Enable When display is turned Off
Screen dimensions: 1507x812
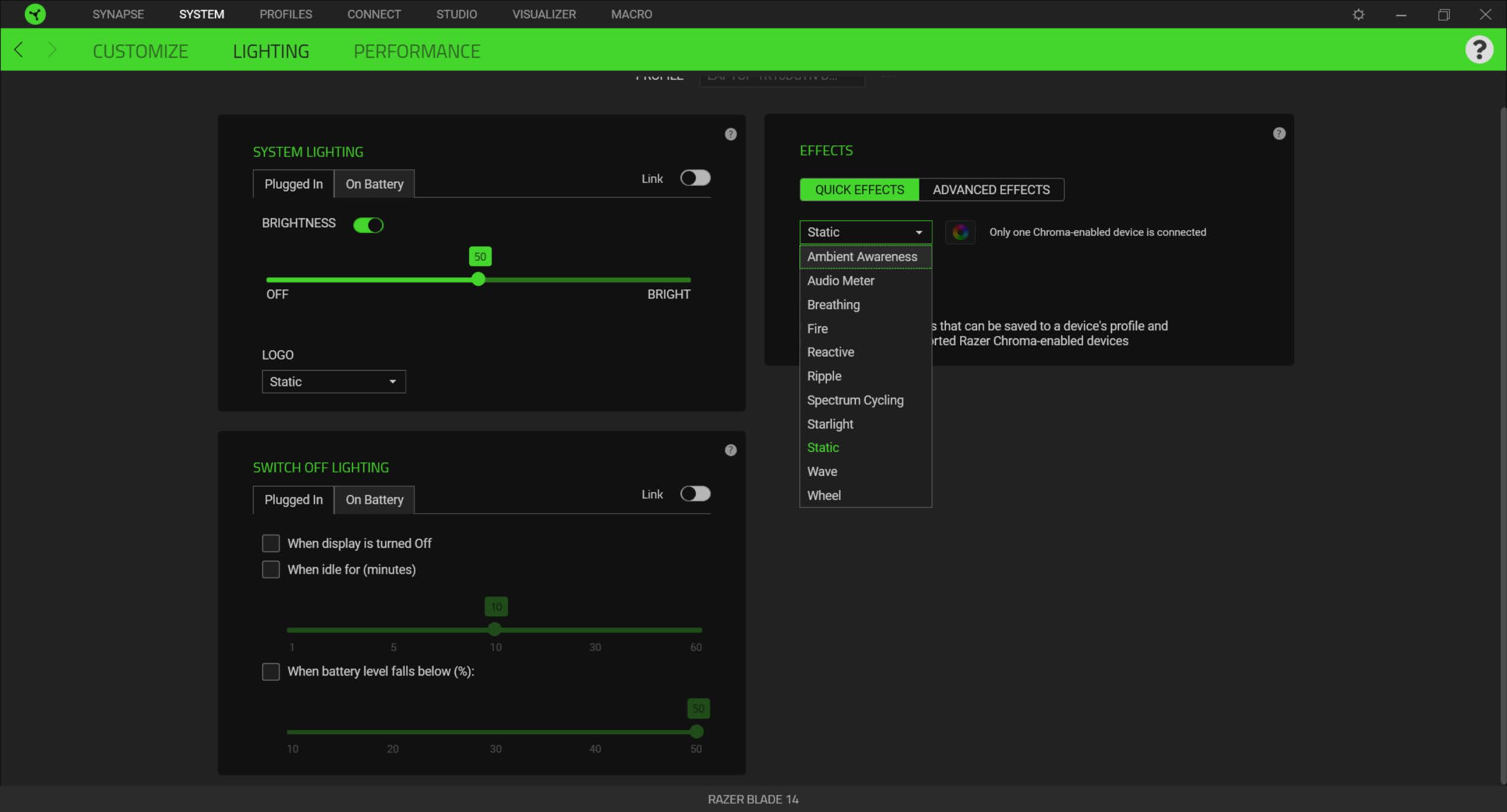[271, 543]
